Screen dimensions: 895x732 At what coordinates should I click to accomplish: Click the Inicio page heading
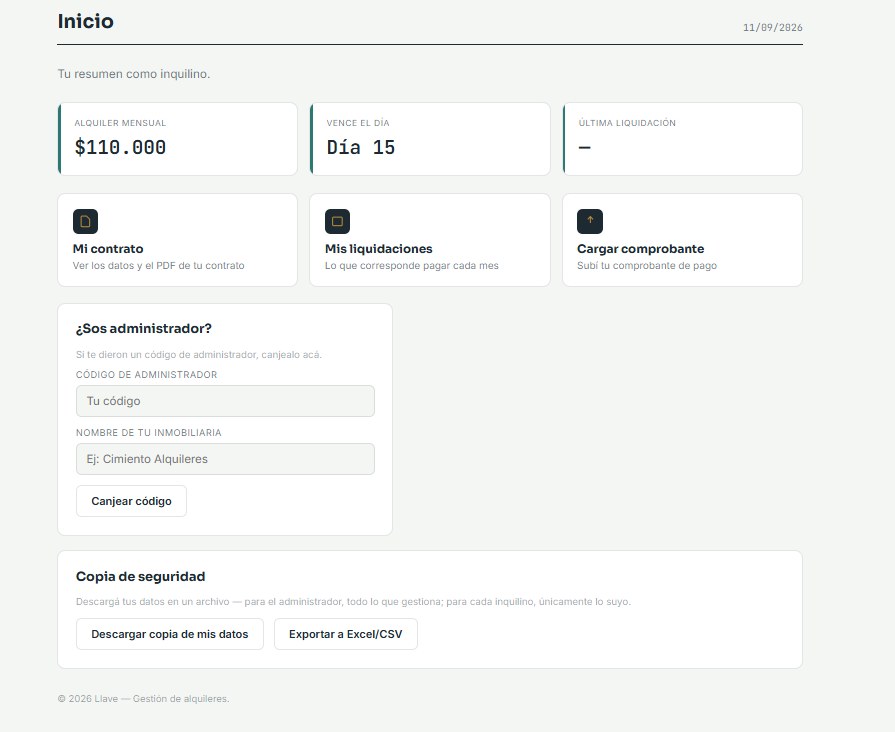coord(86,21)
